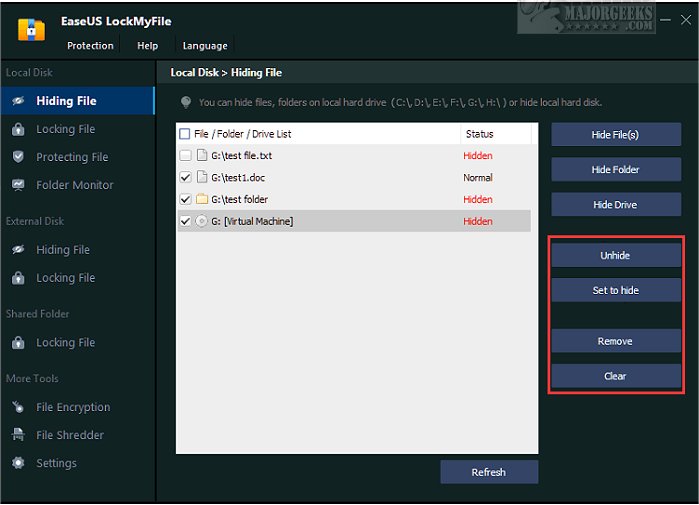Click the padlock icon beside Local Disk Locking File

pyautogui.click(x=18, y=129)
